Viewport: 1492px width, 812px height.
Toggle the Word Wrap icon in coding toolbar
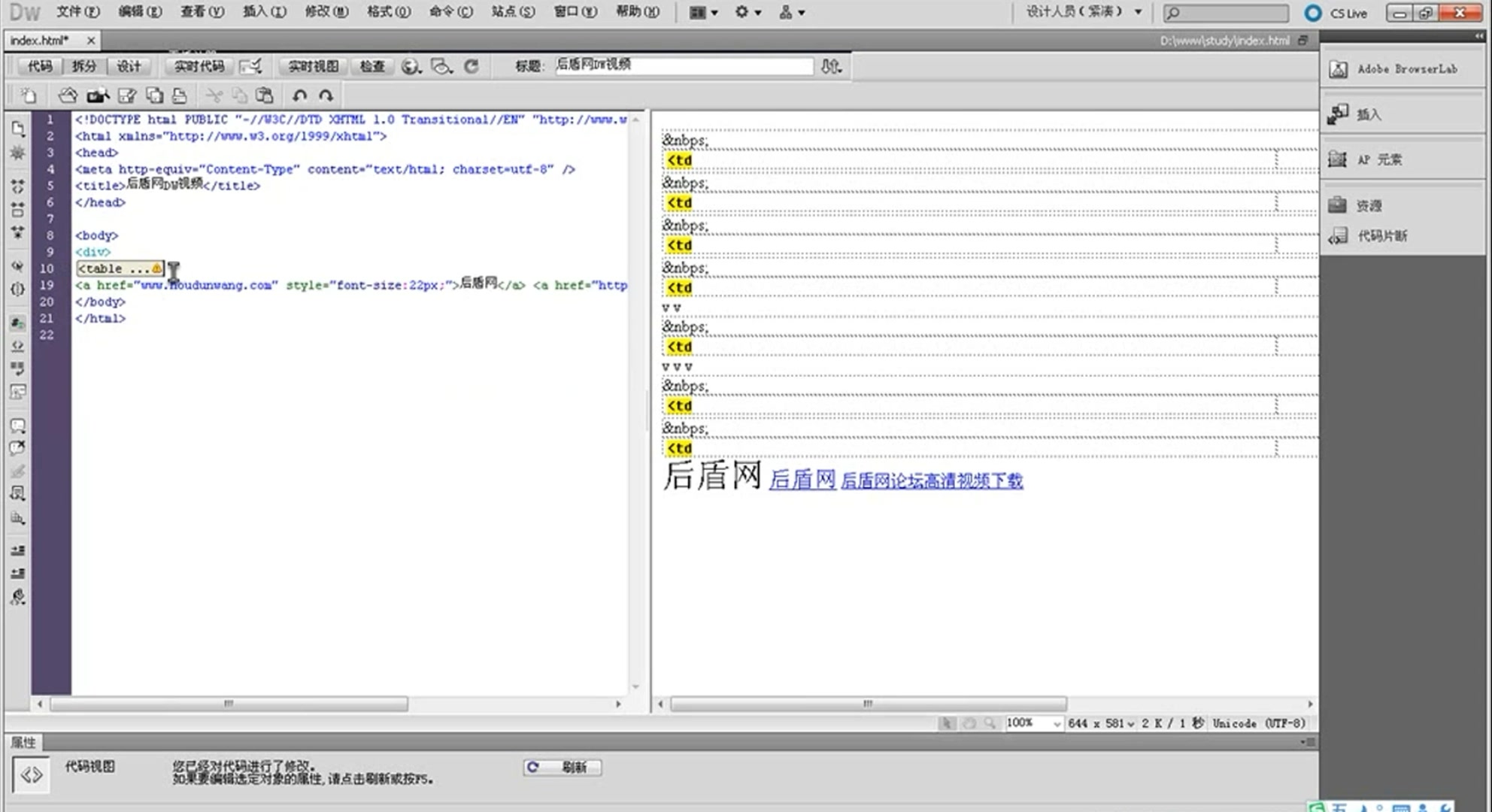tap(18, 369)
